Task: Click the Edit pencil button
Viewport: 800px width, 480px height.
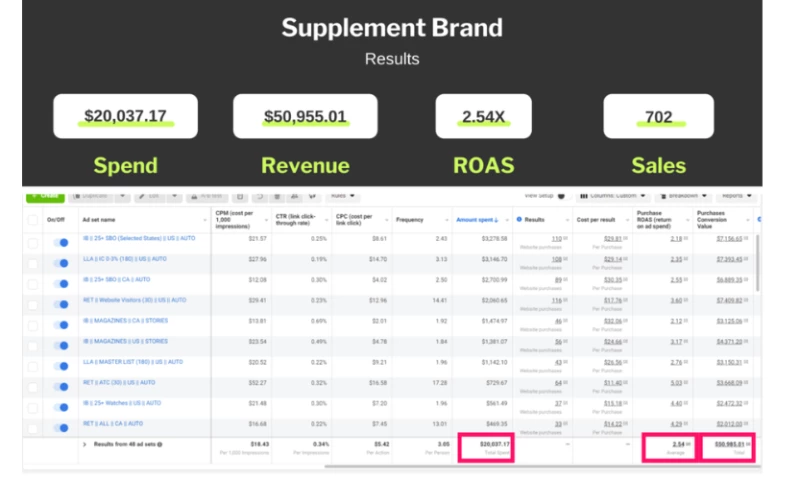Action: click(152, 196)
